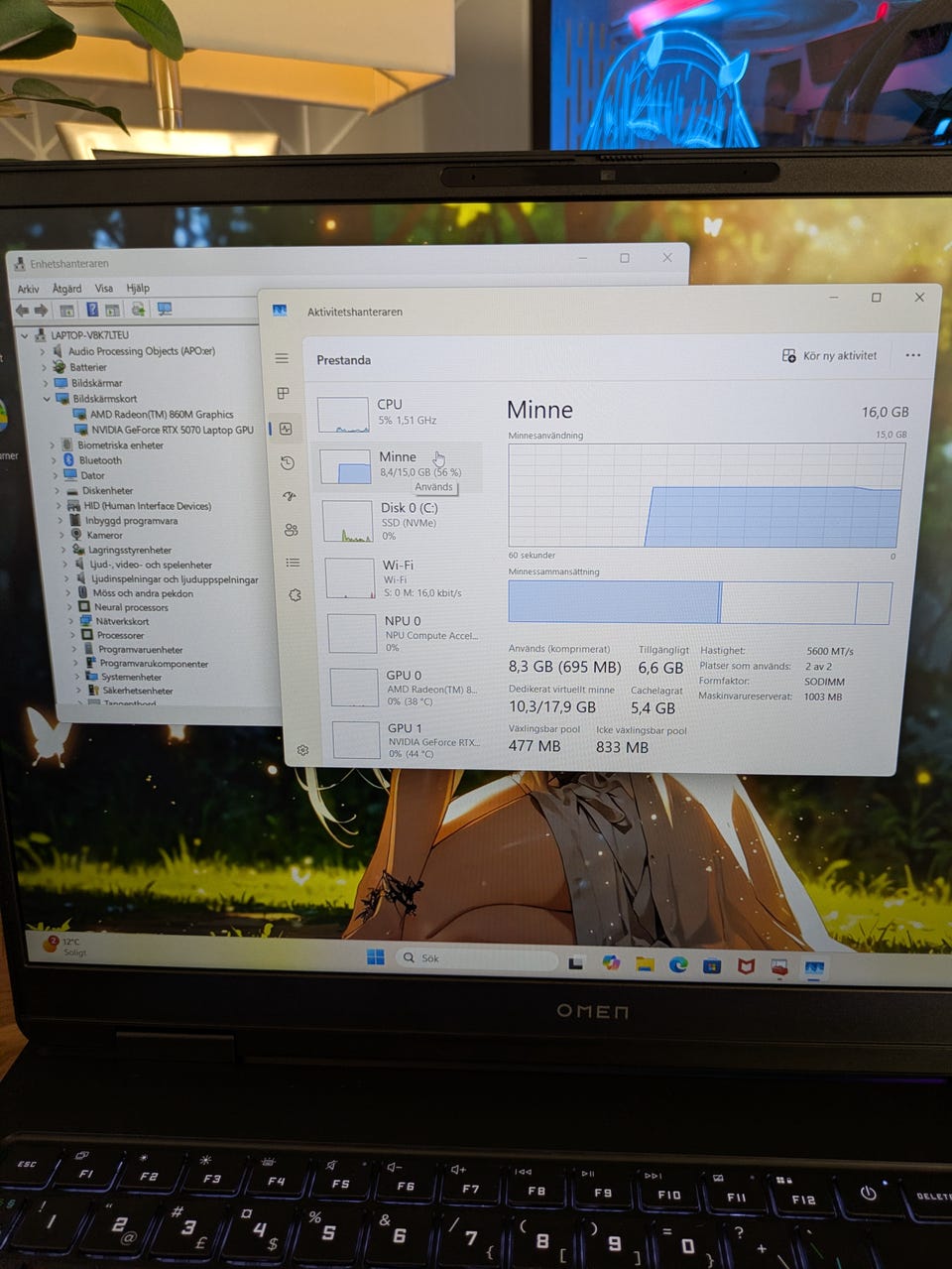Viewport: 952px width, 1269px height.
Task: Select the Wi-Fi performance entry
Action: [x=404, y=577]
